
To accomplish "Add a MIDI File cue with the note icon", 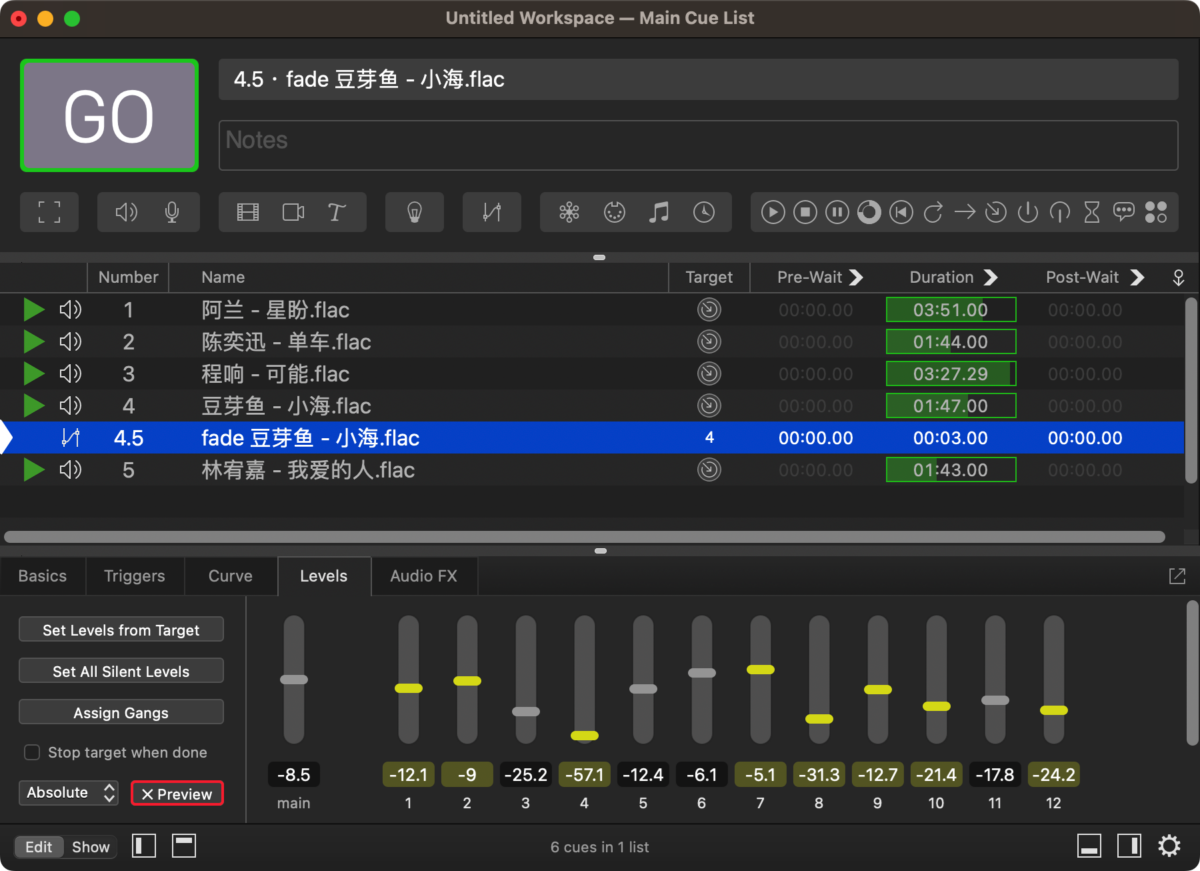I will (x=658, y=212).
